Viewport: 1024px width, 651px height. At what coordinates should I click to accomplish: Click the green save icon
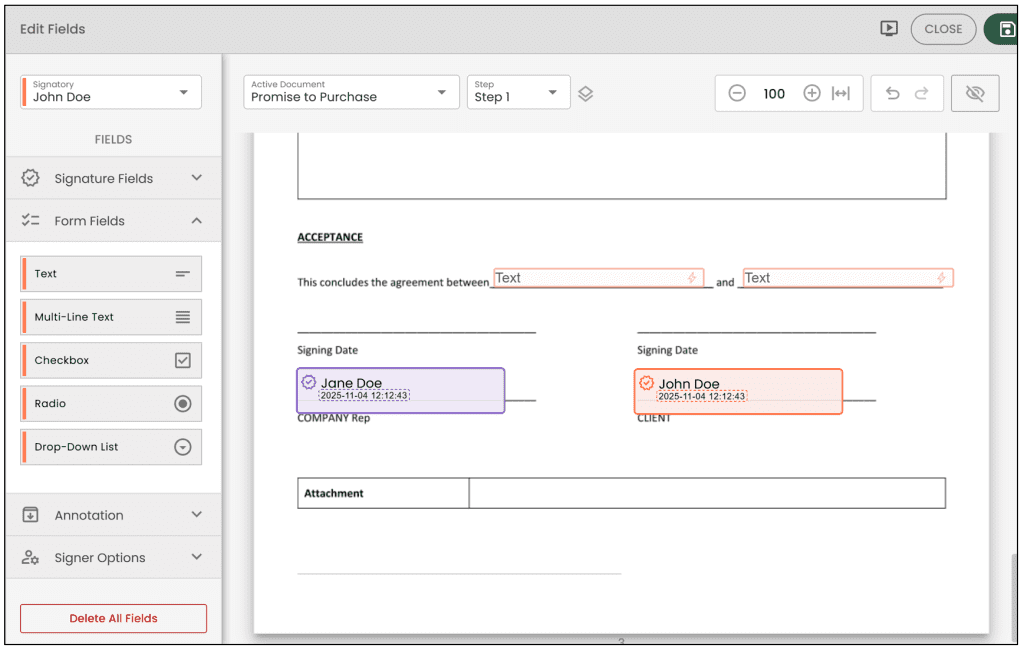coord(1006,29)
